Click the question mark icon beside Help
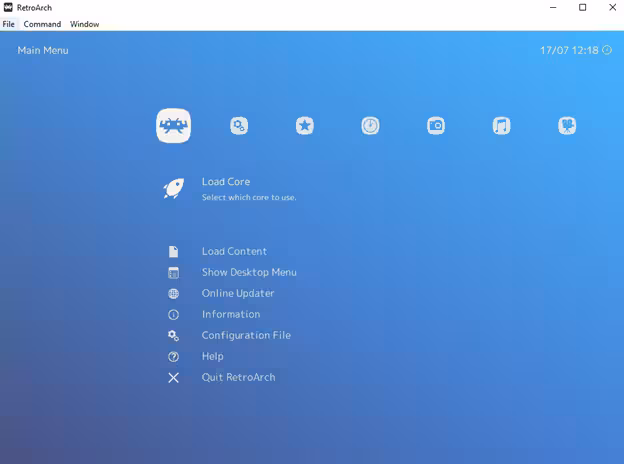This screenshot has height=464, width=624. click(x=174, y=357)
